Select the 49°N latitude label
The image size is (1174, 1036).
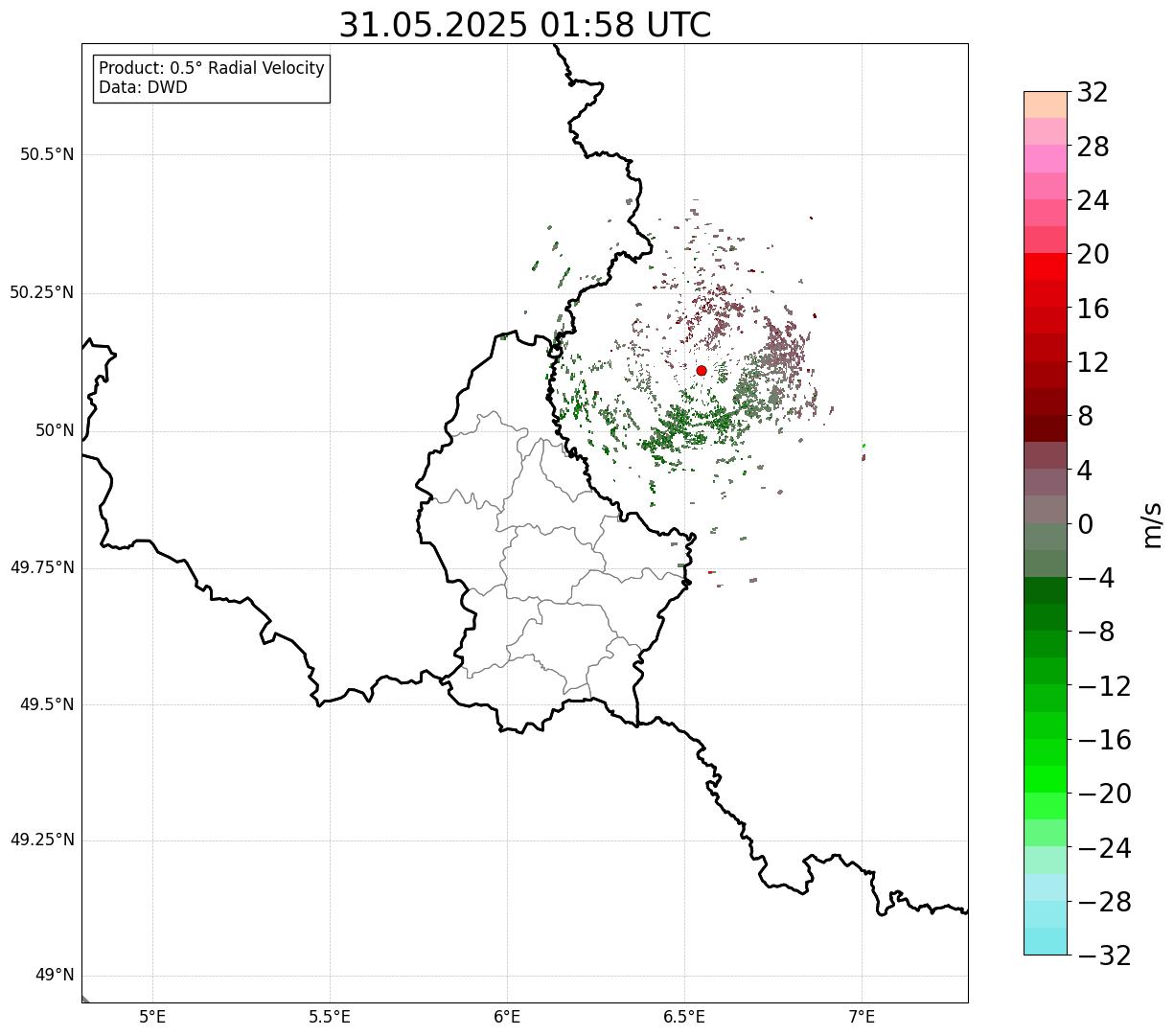coord(55,976)
